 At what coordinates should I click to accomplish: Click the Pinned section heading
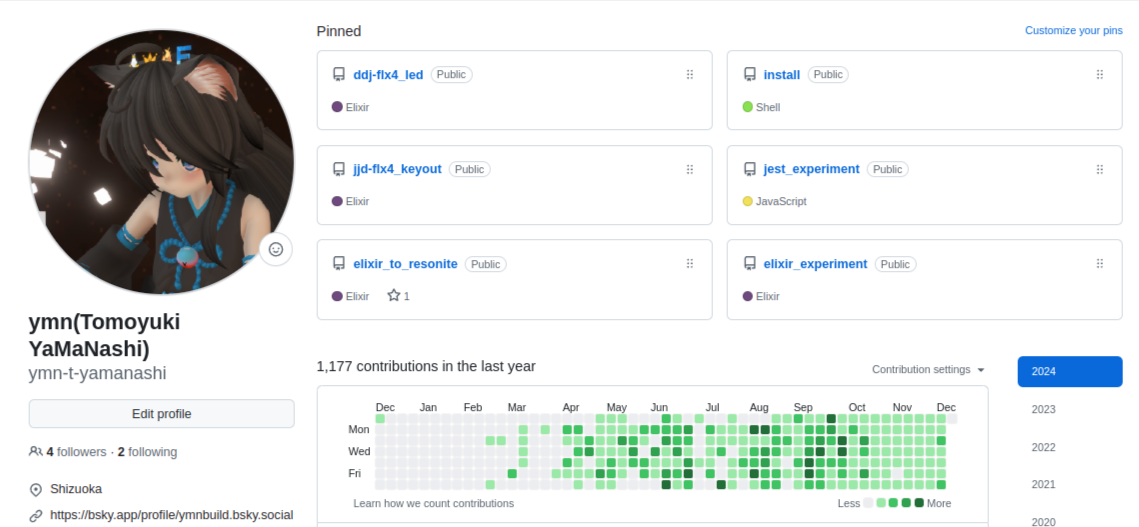point(339,31)
